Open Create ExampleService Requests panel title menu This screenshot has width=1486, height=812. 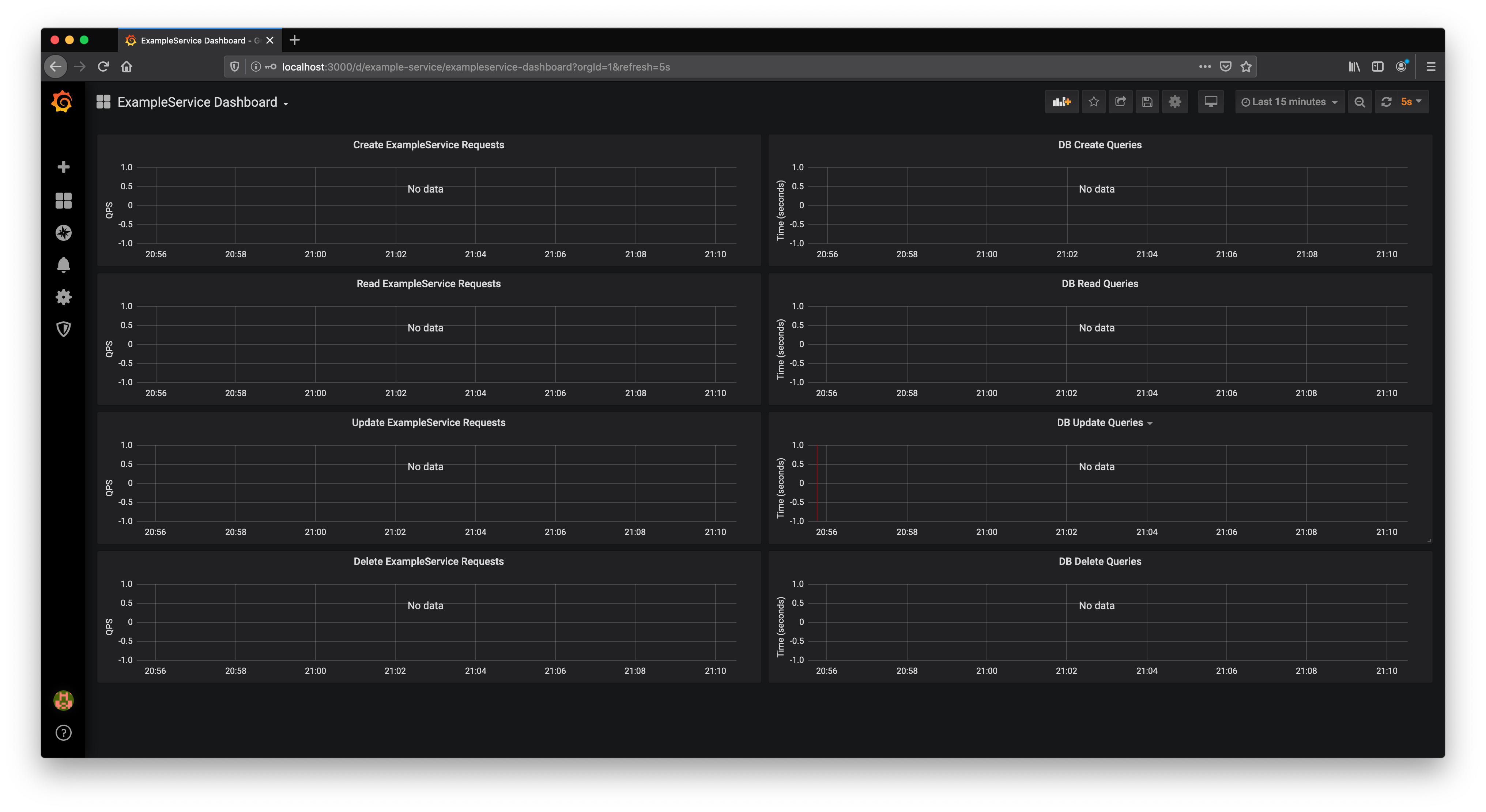pos(429,145)
